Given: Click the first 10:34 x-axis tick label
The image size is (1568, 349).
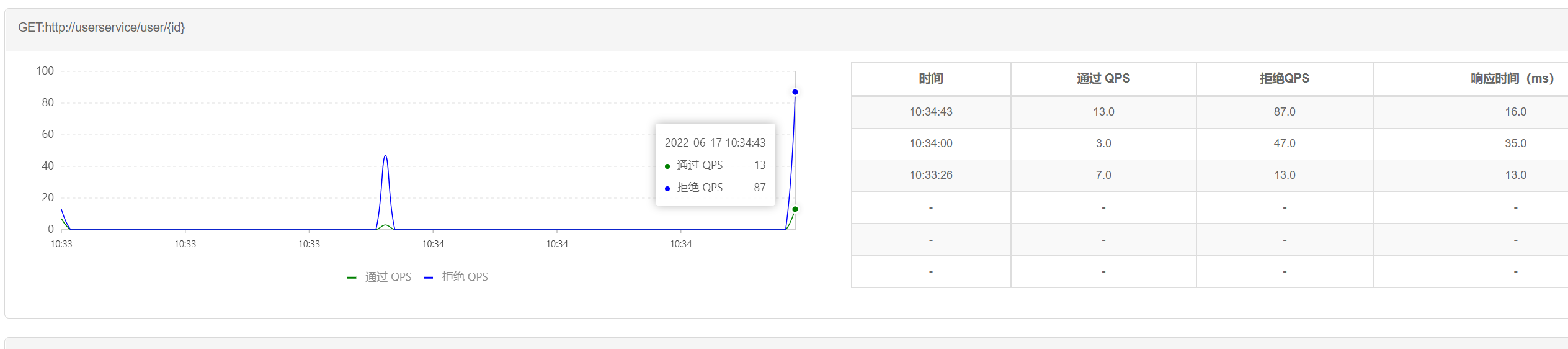Looking at the screenshot, I should point(433,244).
